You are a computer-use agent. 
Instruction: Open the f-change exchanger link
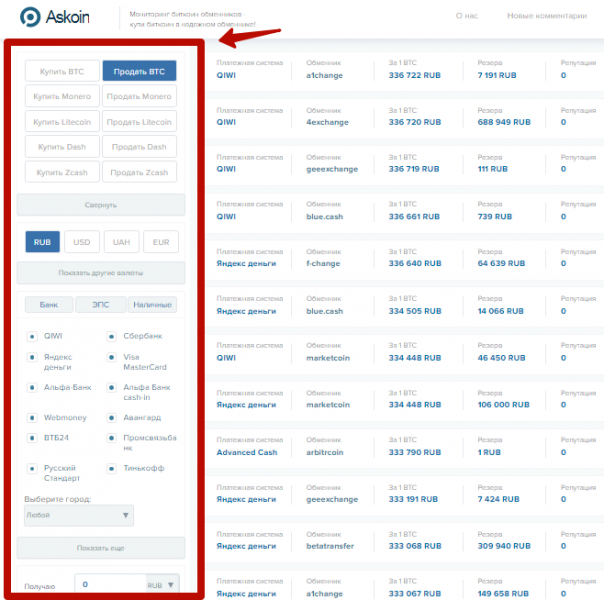click(x=323, y=263)
